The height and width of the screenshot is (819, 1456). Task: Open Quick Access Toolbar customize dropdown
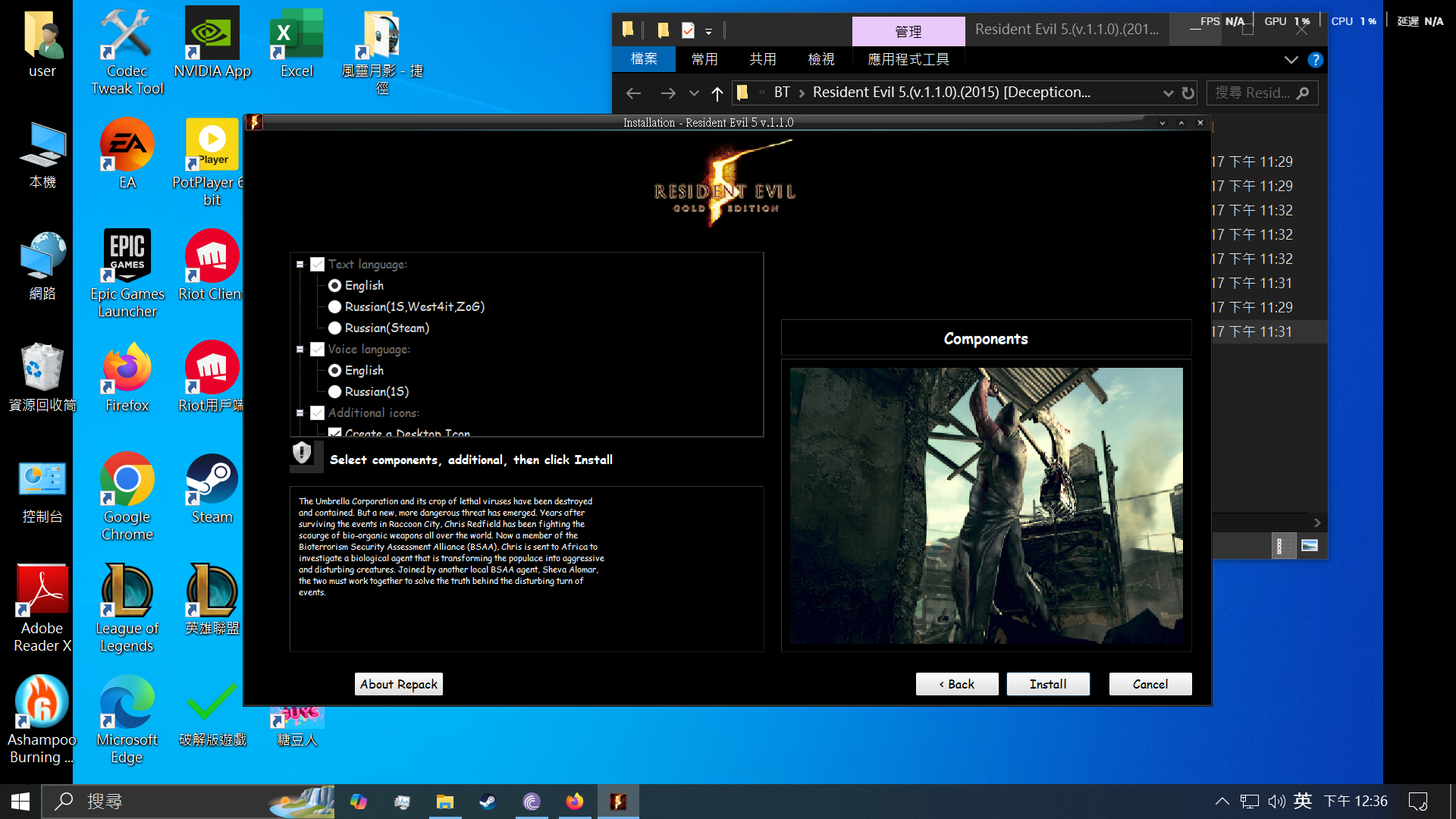(x=708, y=31)
